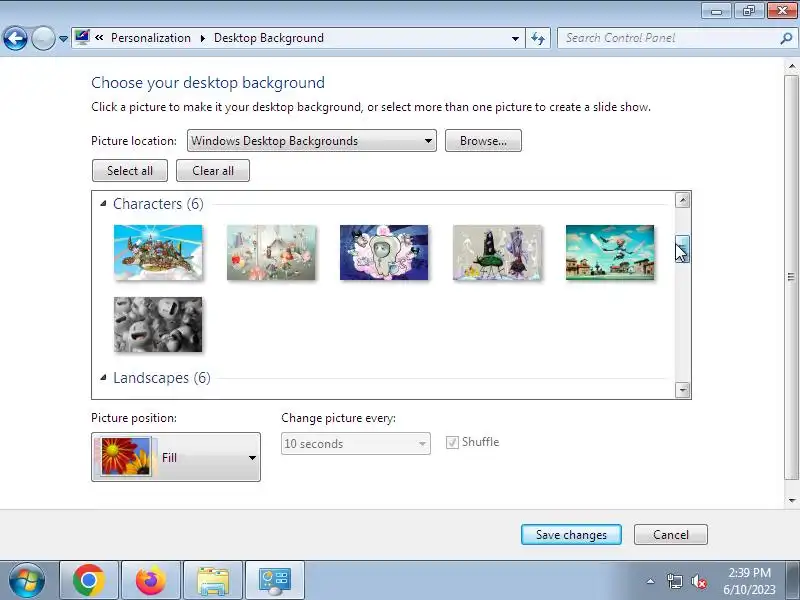
Task: Click the wallpaper list scroll down arrow
Action: [x=683, y=390]
